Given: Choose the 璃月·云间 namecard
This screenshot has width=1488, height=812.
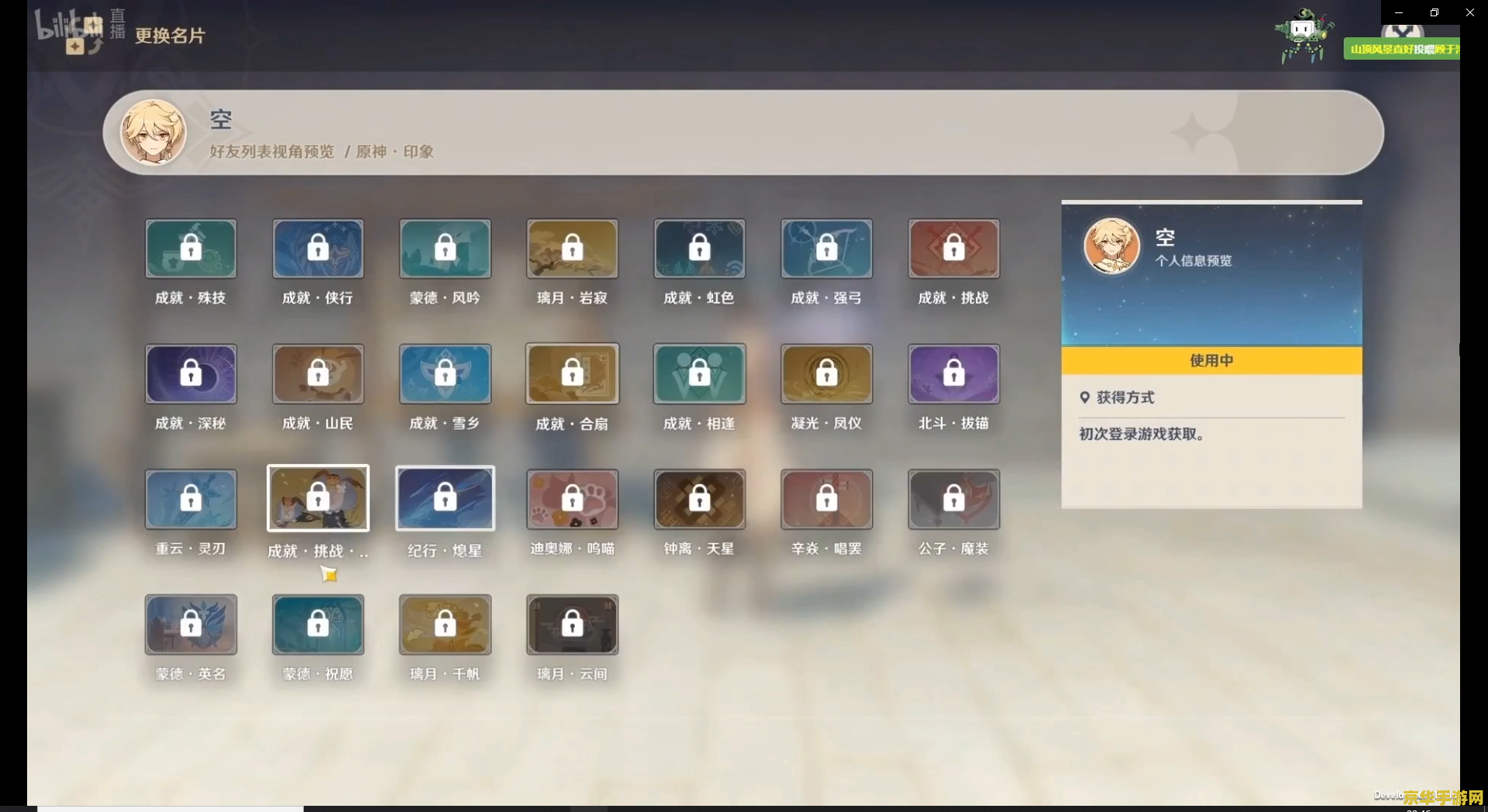Looking at the screenshot, I should 572,625.
